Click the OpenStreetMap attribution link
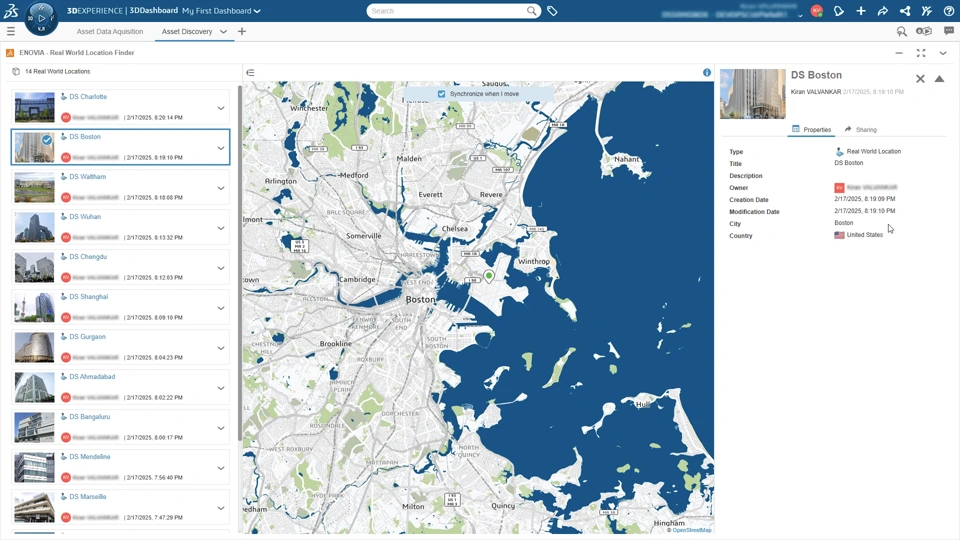The width and height of the screenshot is (960, 540). pyautogui.click(x=691, y=530)
